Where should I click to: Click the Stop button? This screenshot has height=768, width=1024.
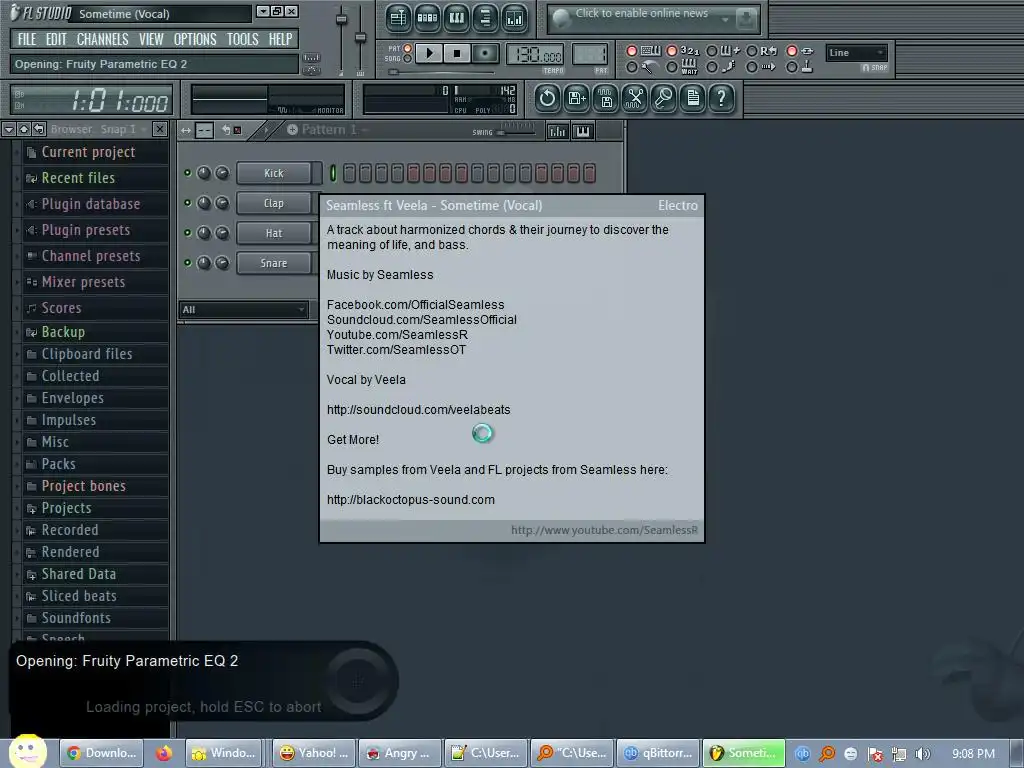click(x=457, y=54)
